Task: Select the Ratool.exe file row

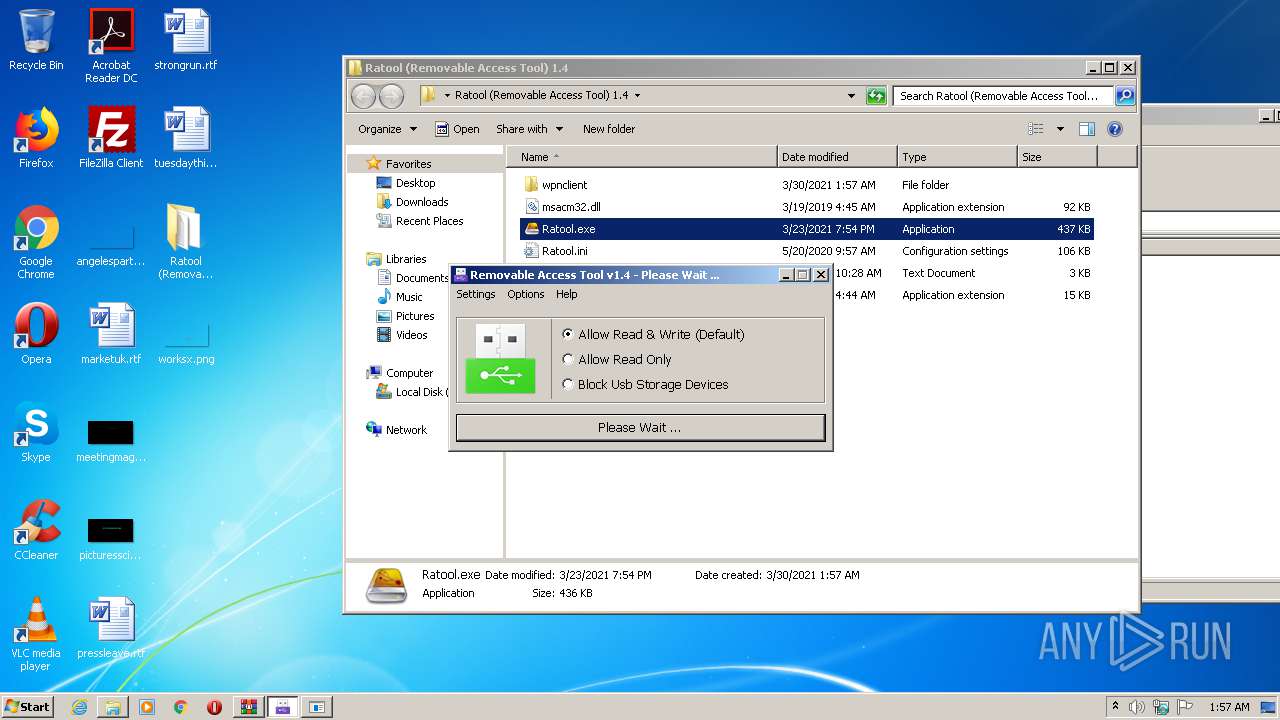Action: (x=807, y=229)
